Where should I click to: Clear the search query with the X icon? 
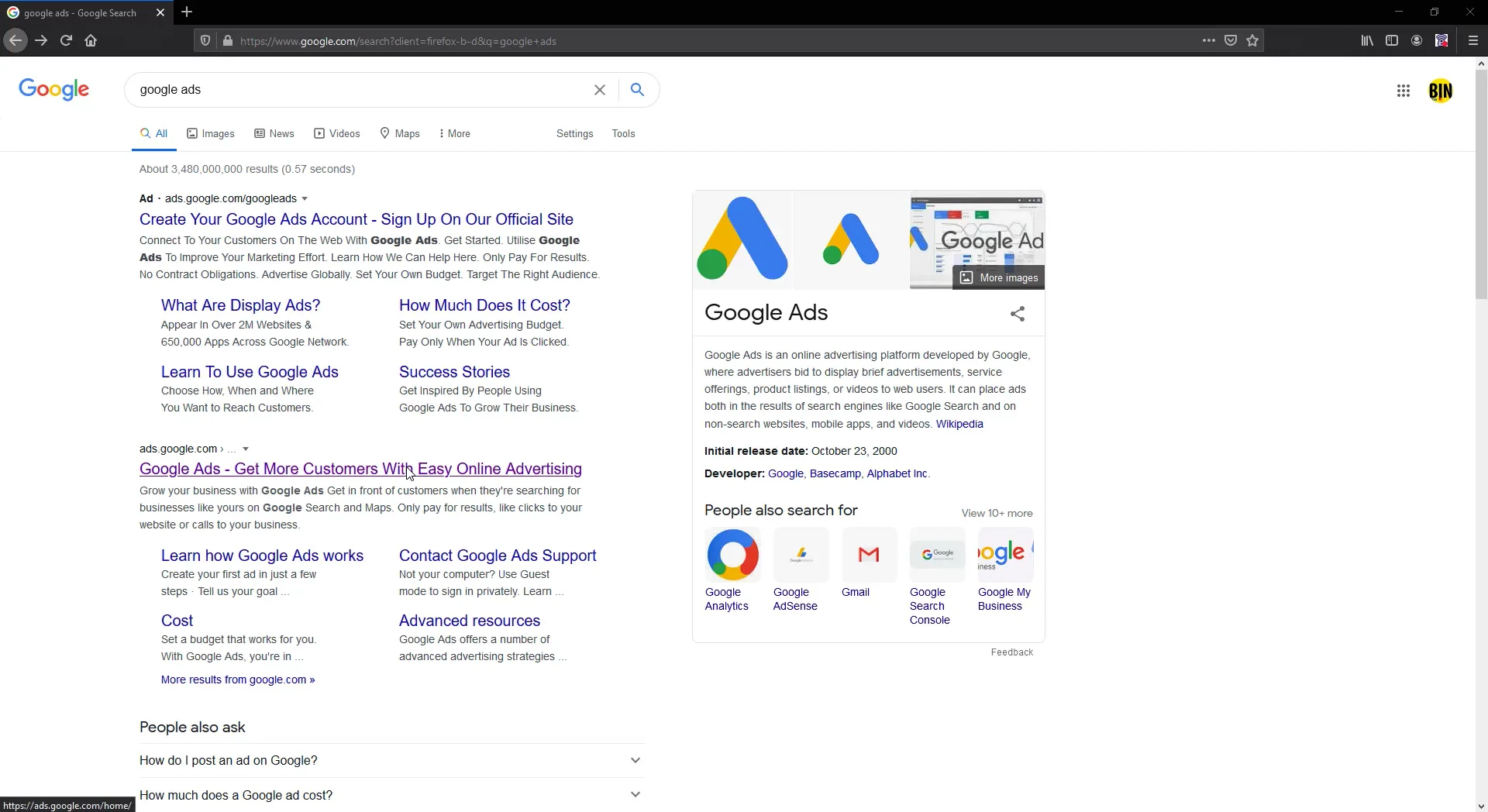(600, 89)
